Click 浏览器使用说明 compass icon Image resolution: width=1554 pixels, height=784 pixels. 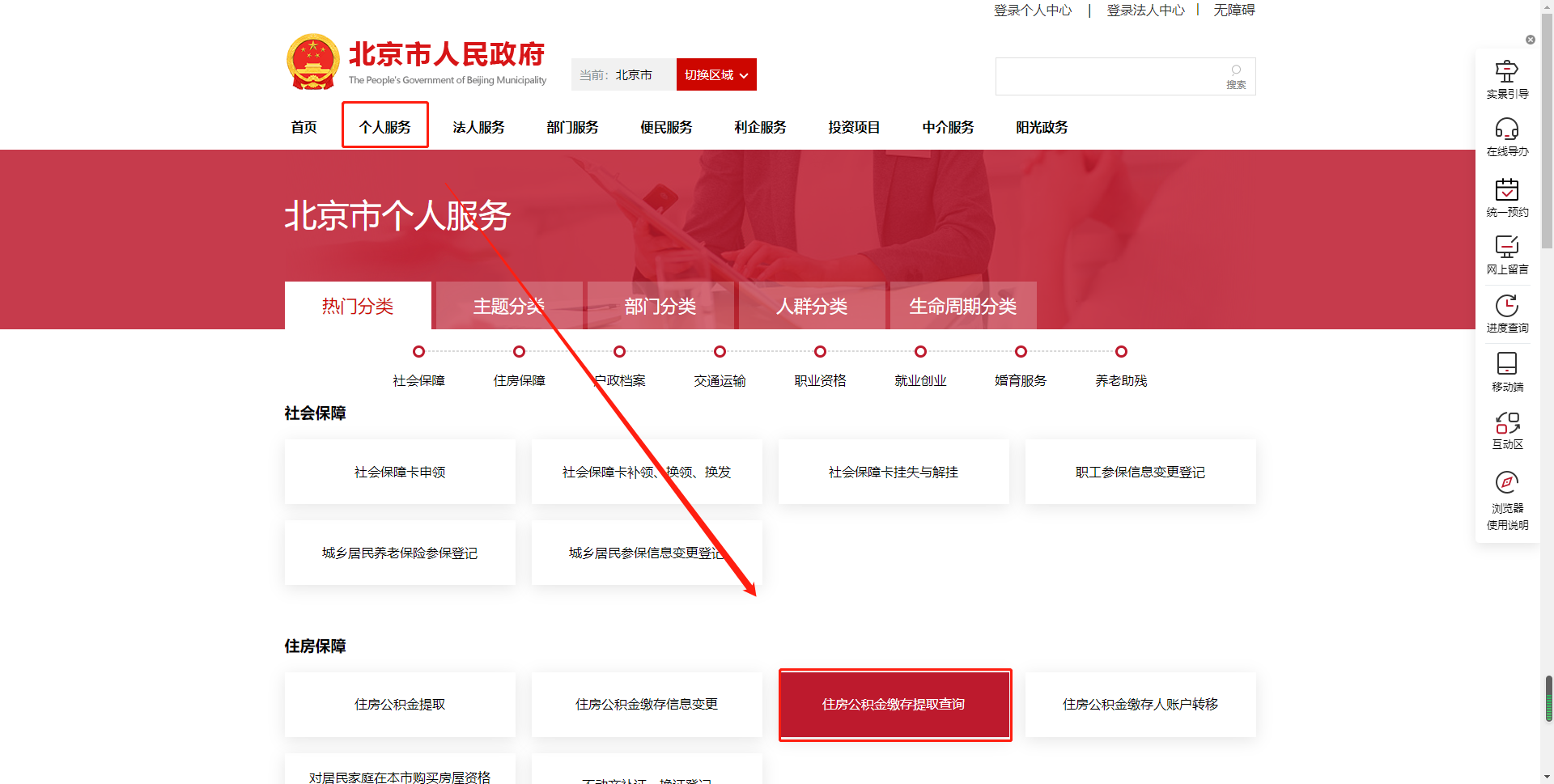(x=1506, y=483)
